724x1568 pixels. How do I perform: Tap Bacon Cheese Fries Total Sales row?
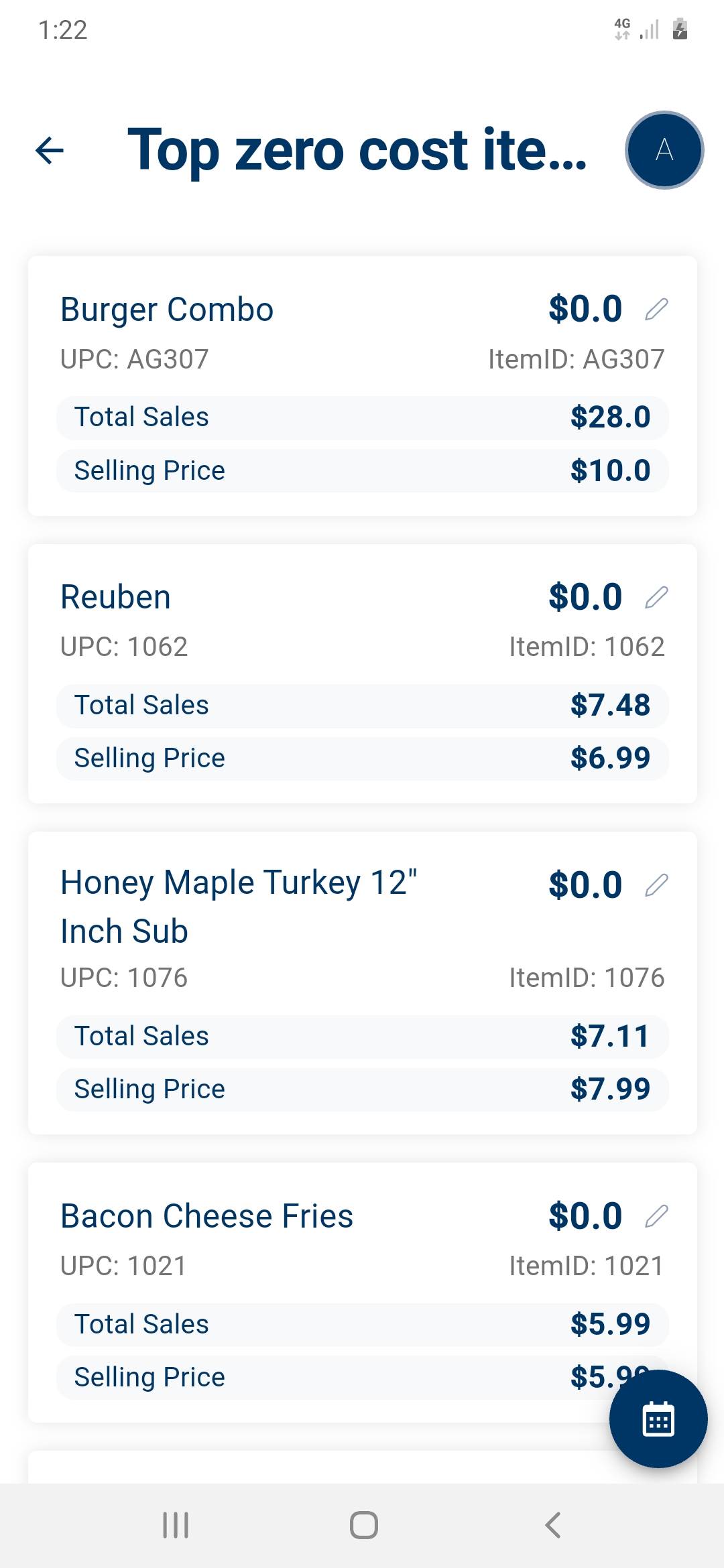pos(362,1325)
